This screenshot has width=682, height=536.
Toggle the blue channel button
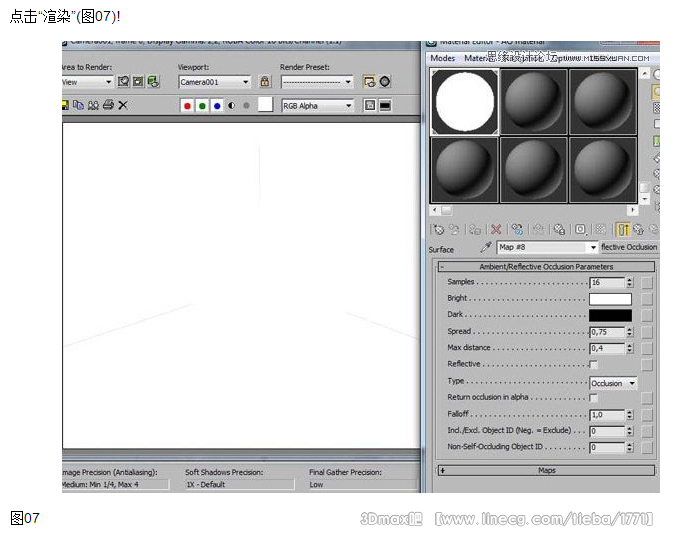[x=217, y=105]
